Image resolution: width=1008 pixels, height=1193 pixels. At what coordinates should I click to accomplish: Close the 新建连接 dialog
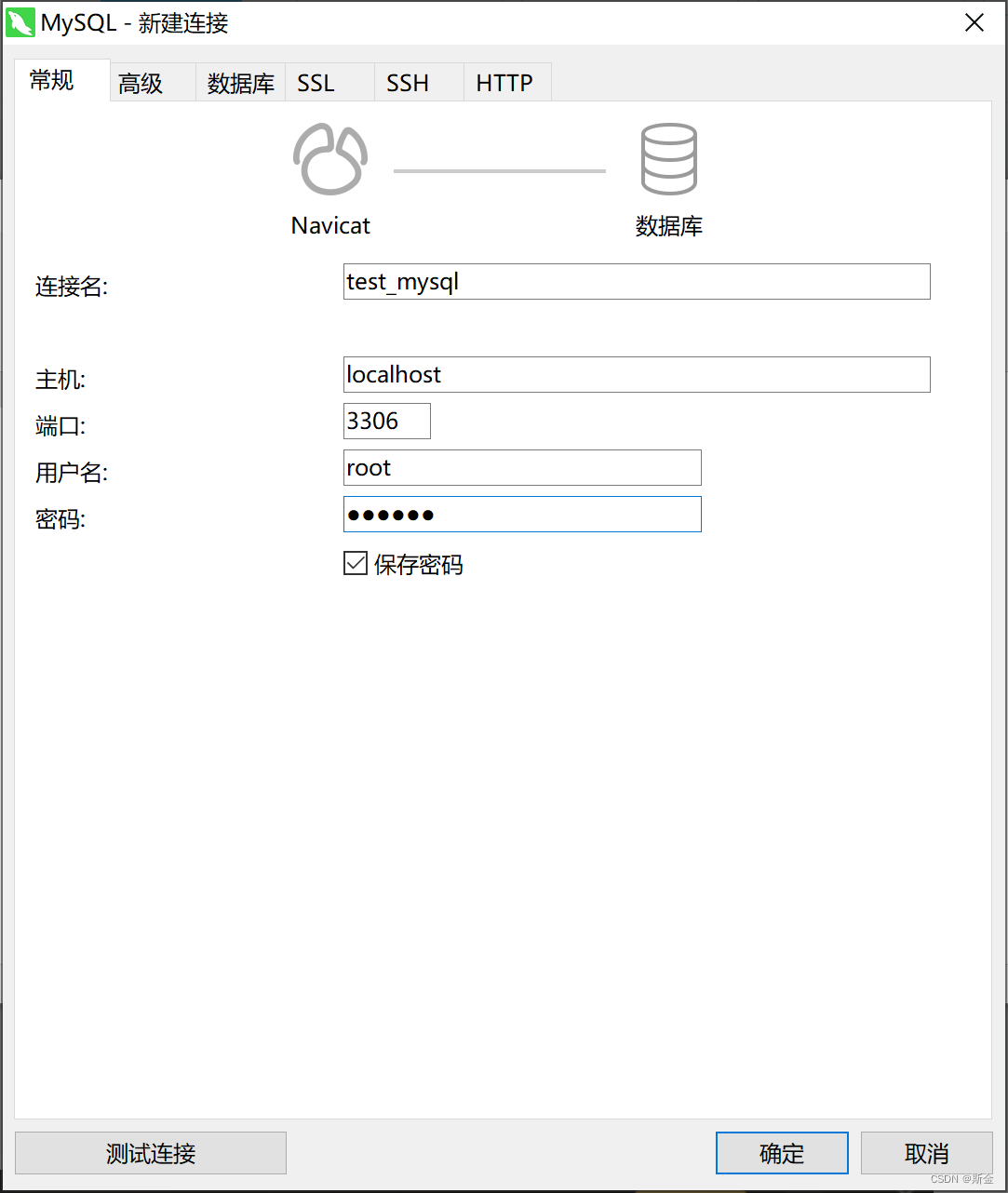[974, 21]
